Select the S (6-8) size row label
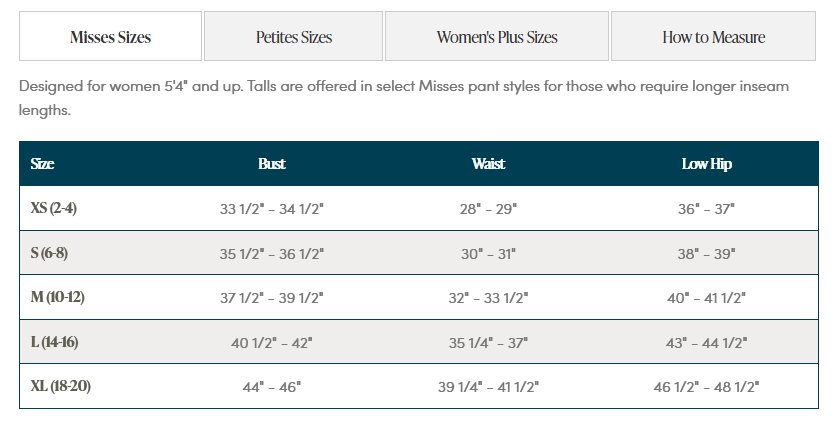 point(49,252)
